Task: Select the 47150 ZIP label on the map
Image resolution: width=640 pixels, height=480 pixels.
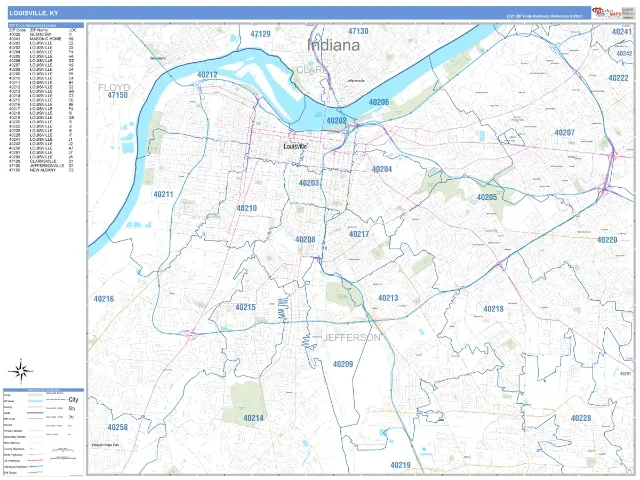Action: click(118, 95)
